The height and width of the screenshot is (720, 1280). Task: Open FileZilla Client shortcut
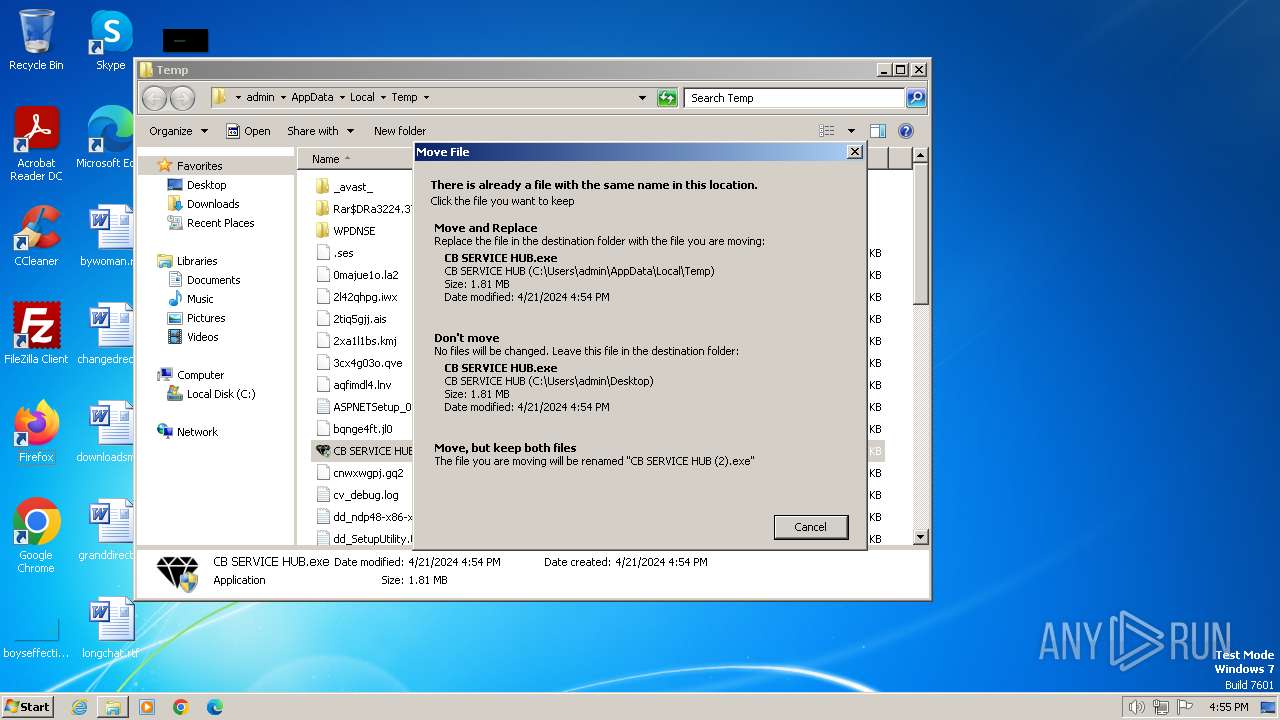tap(36, 333)
